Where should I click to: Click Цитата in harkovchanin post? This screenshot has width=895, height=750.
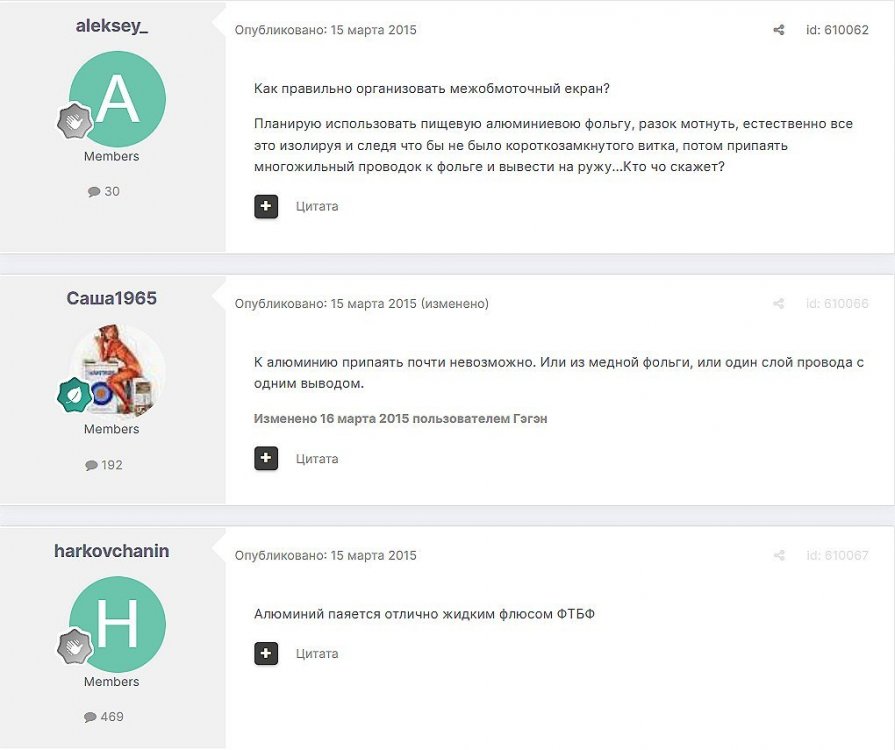[x=317, y=654]
